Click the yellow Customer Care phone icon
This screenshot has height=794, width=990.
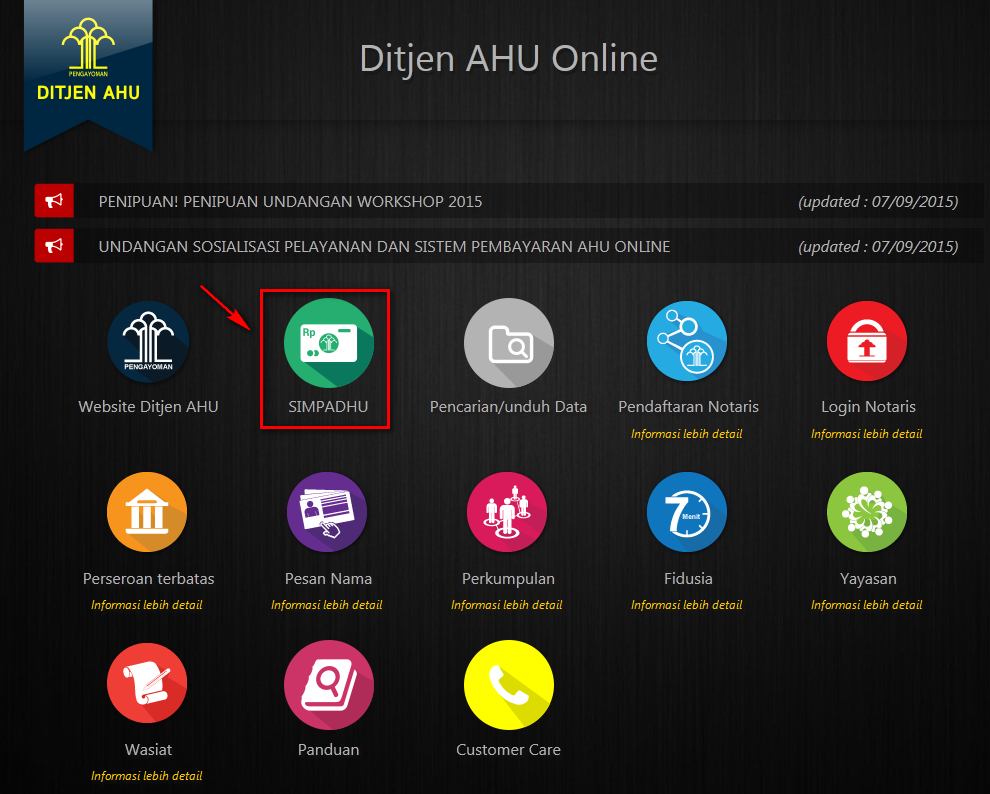coord(508,685)
